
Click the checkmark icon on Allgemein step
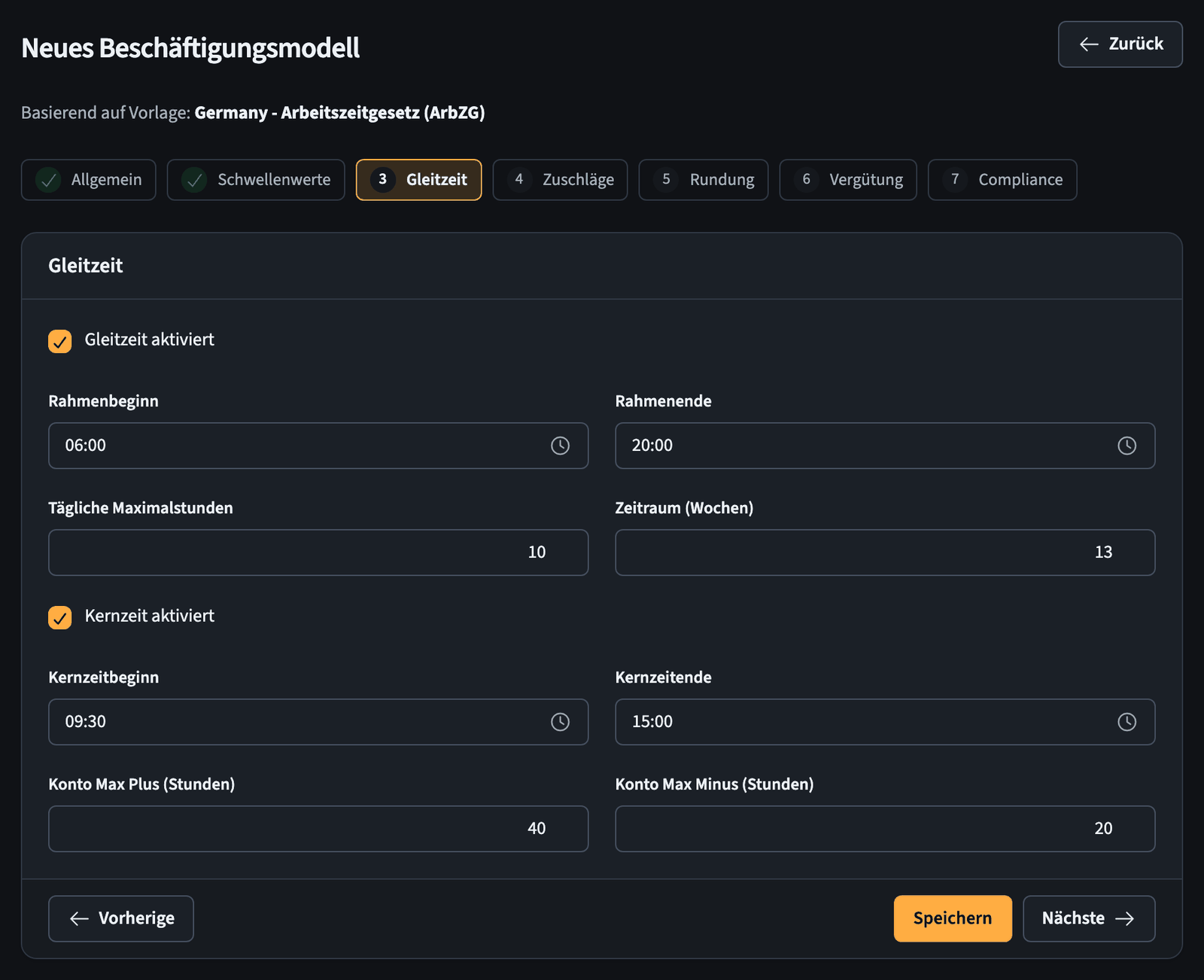coord(49,180)
